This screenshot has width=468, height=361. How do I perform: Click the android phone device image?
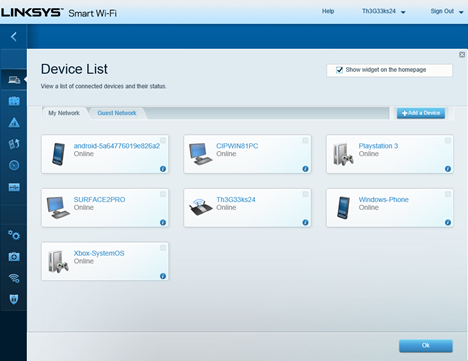click(x=58, y=154)
